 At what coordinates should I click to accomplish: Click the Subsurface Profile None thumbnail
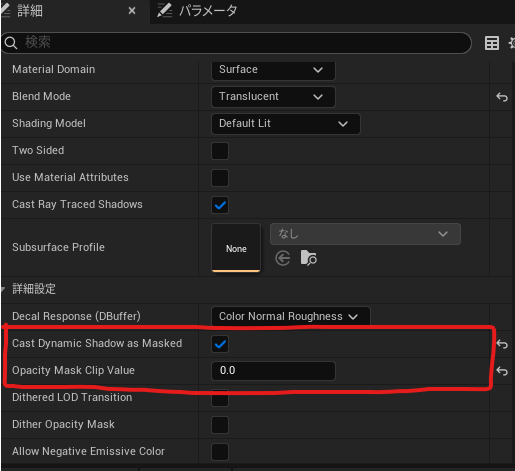click(236, 248)
